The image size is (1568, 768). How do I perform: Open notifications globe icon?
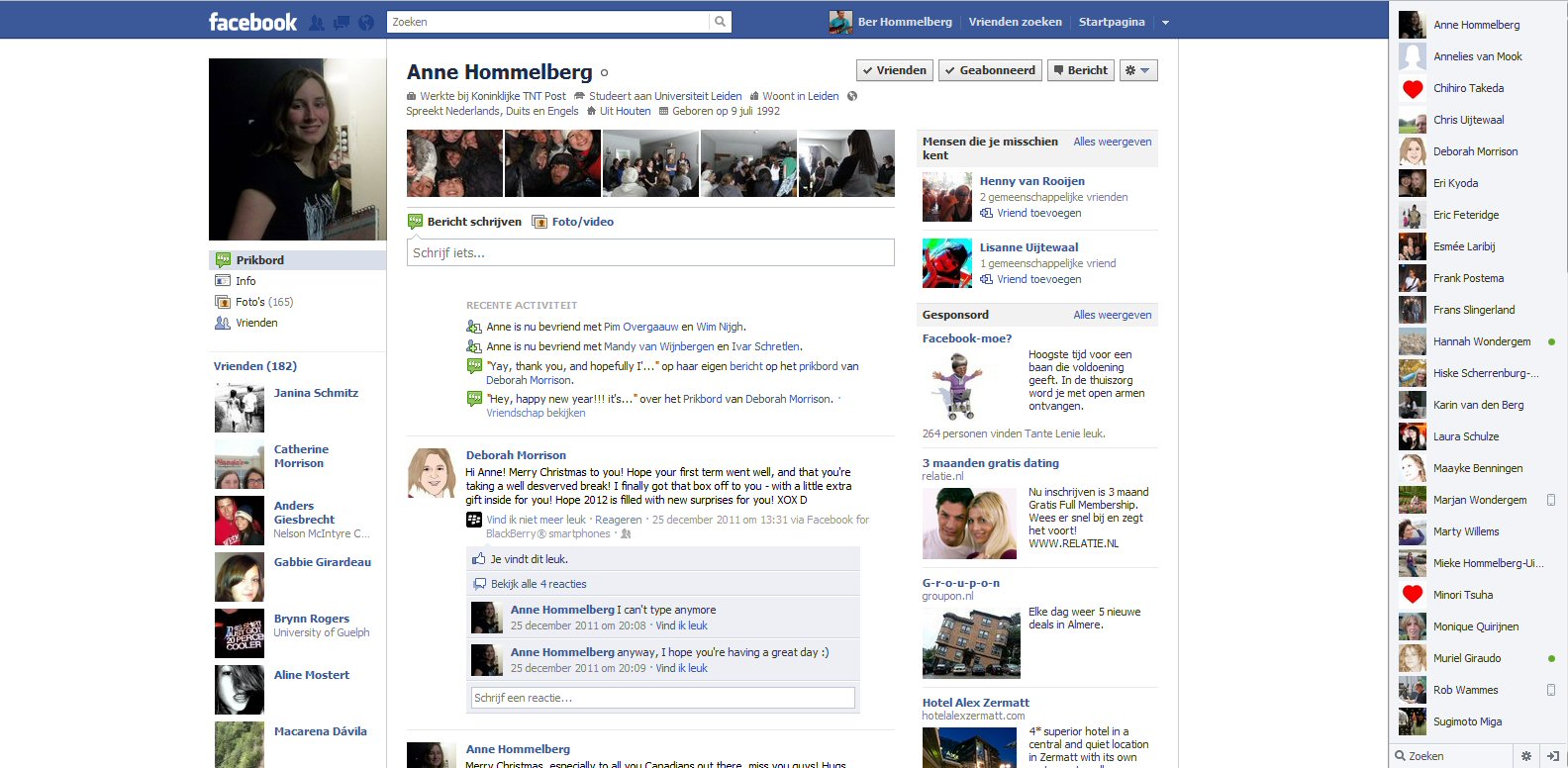coord(366,22)
